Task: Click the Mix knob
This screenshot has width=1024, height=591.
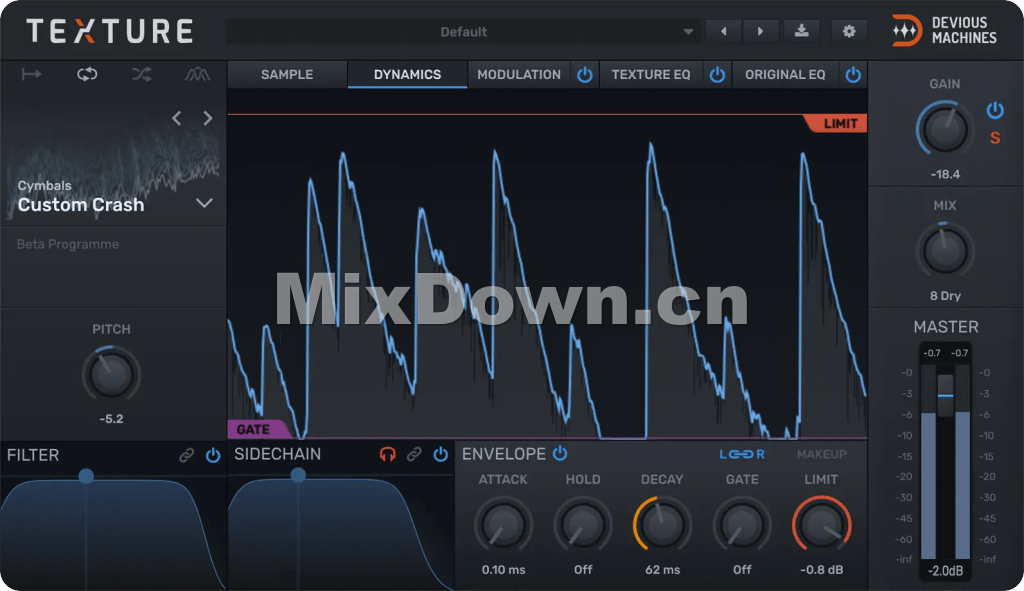Action: click(944, 251)
